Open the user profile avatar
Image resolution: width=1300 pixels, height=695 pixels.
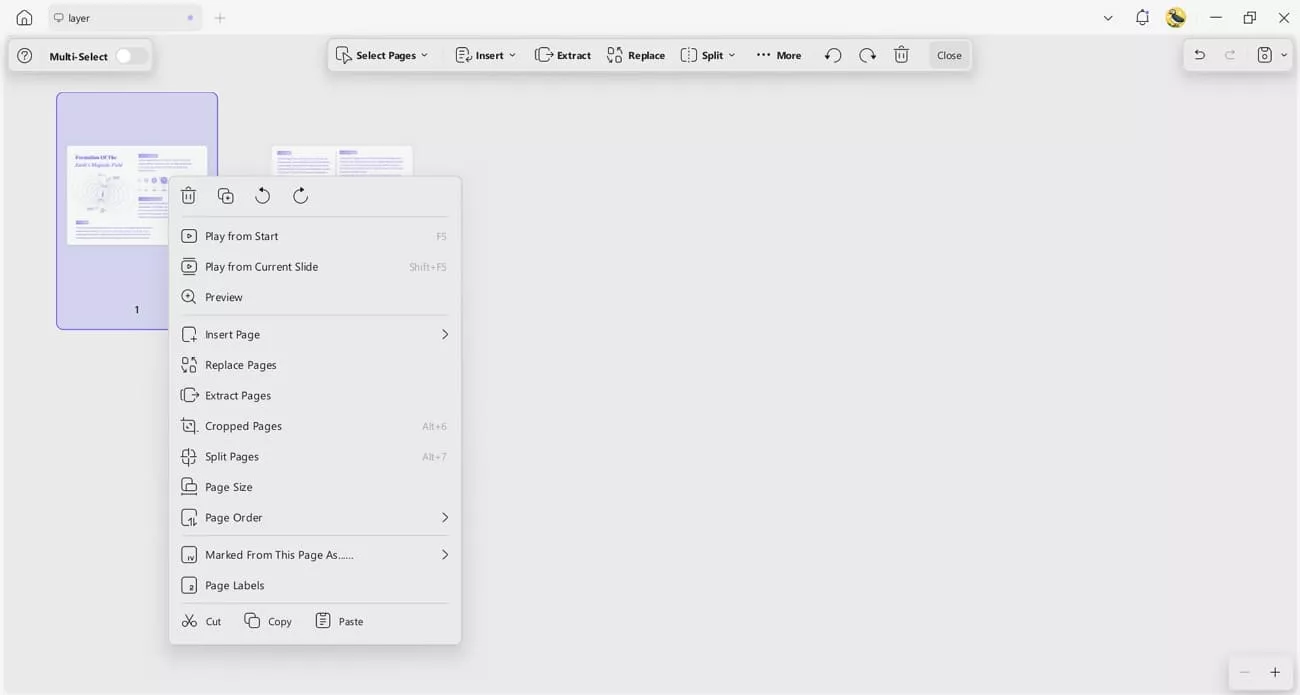click(1176, 18)
